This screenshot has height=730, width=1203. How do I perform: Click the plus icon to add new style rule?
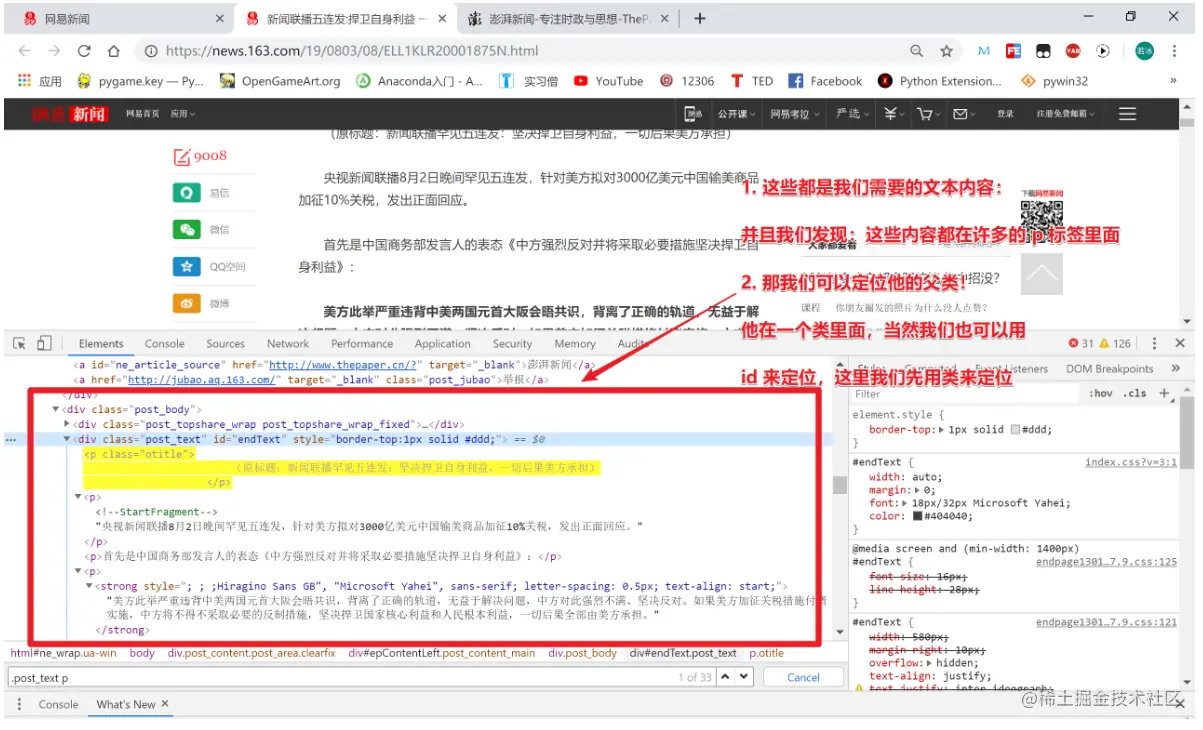click(x=1163, y=393)
